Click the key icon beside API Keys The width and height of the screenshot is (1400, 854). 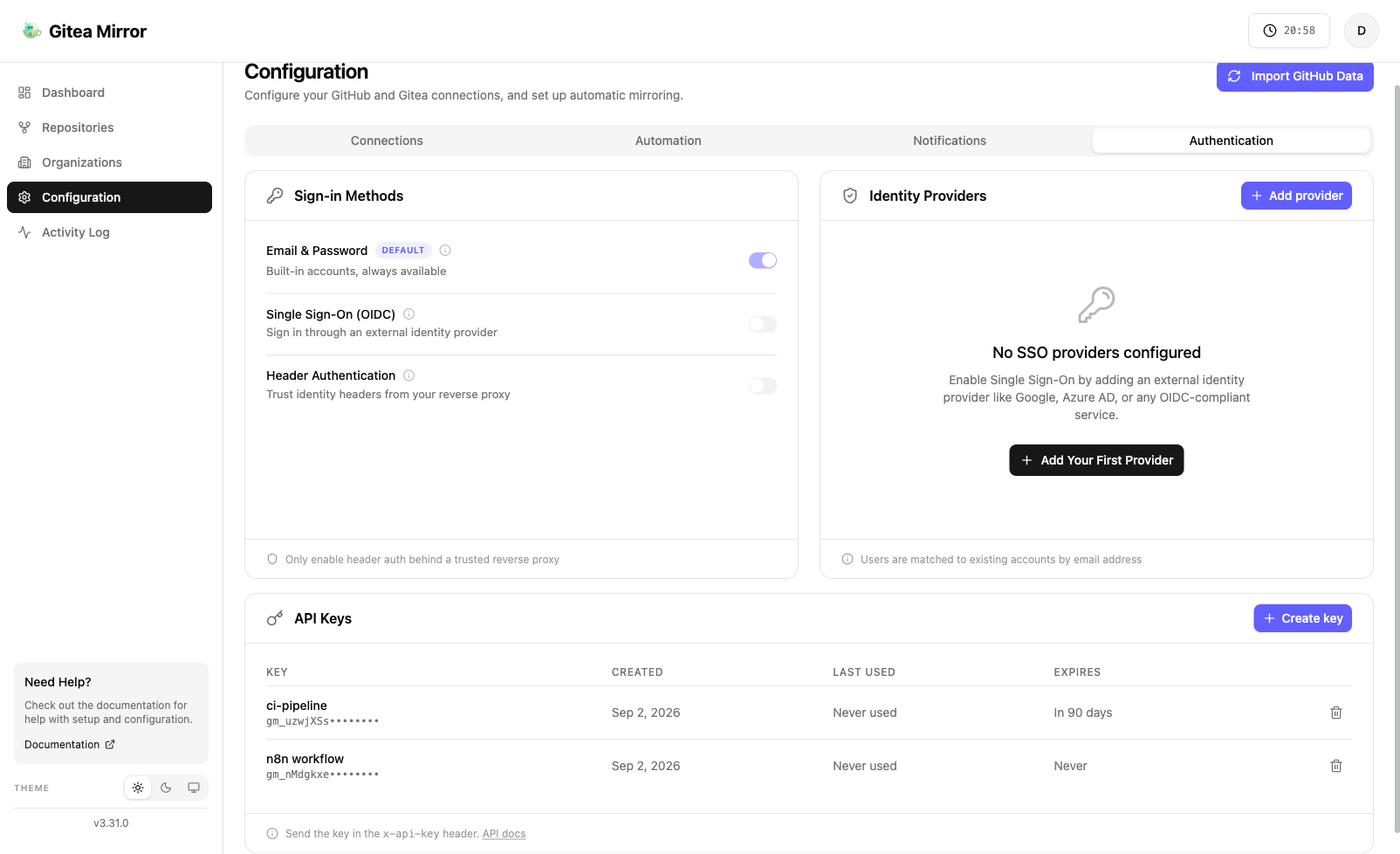(275, 618)
